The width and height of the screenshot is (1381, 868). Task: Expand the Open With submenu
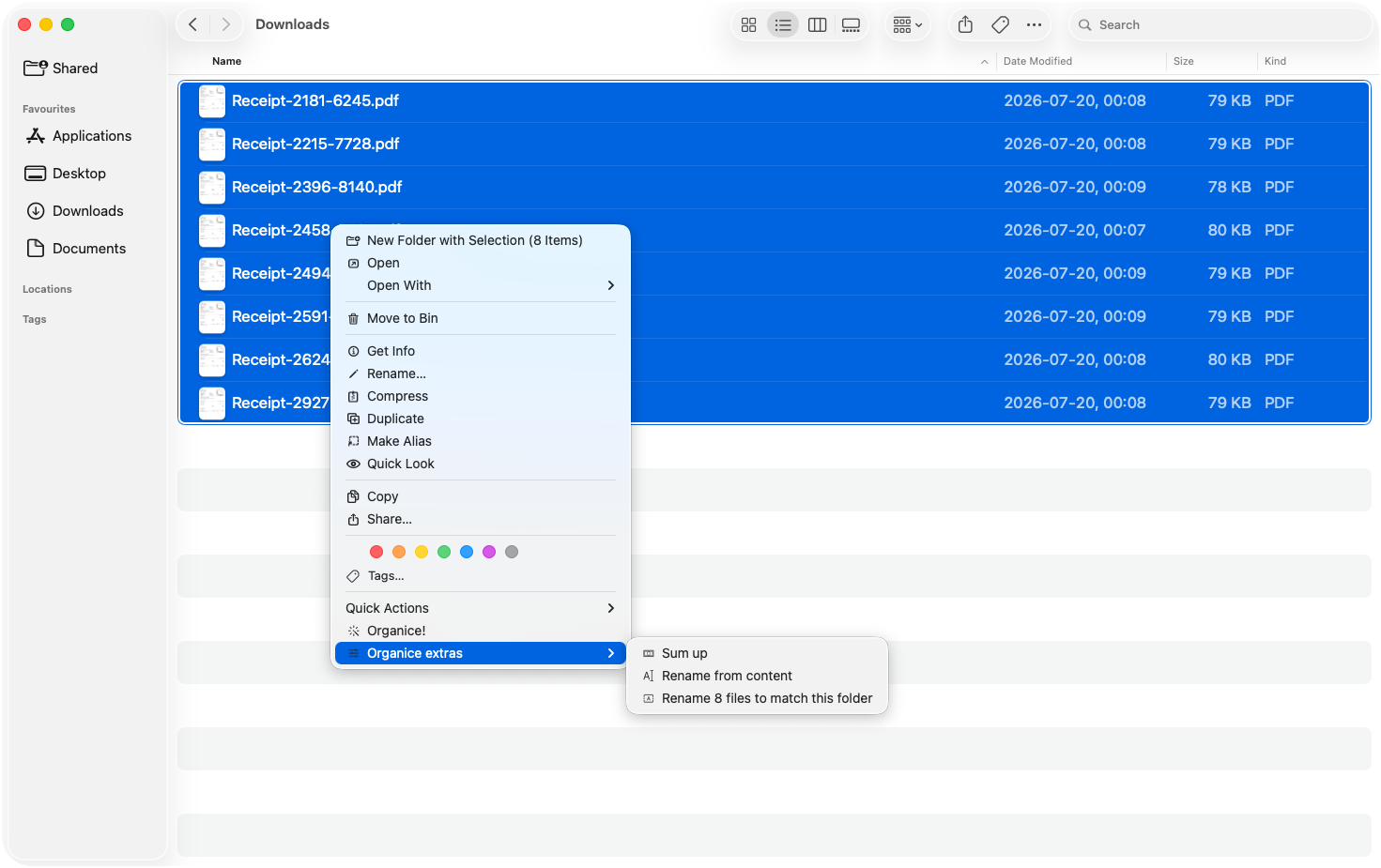[x=480, y=285]
